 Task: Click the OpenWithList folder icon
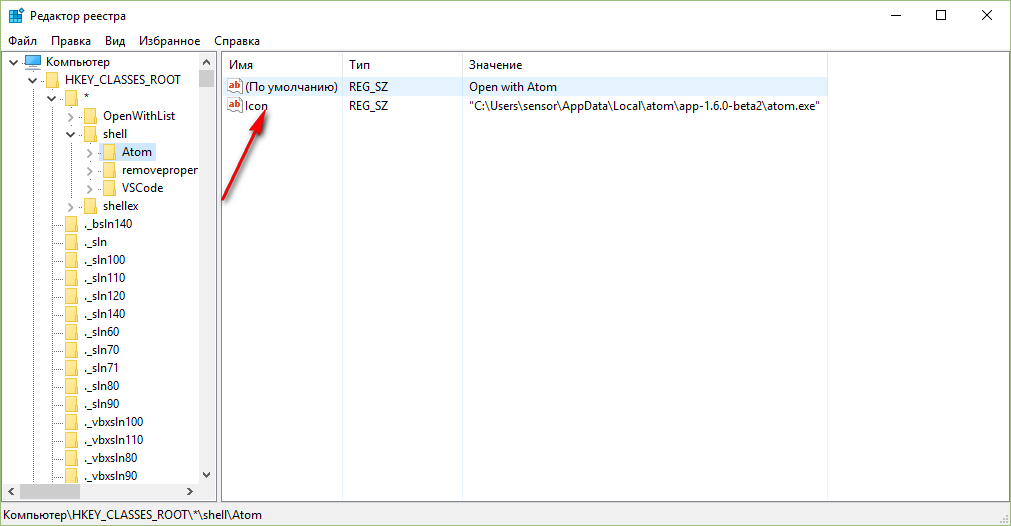(x=91, y=116)
